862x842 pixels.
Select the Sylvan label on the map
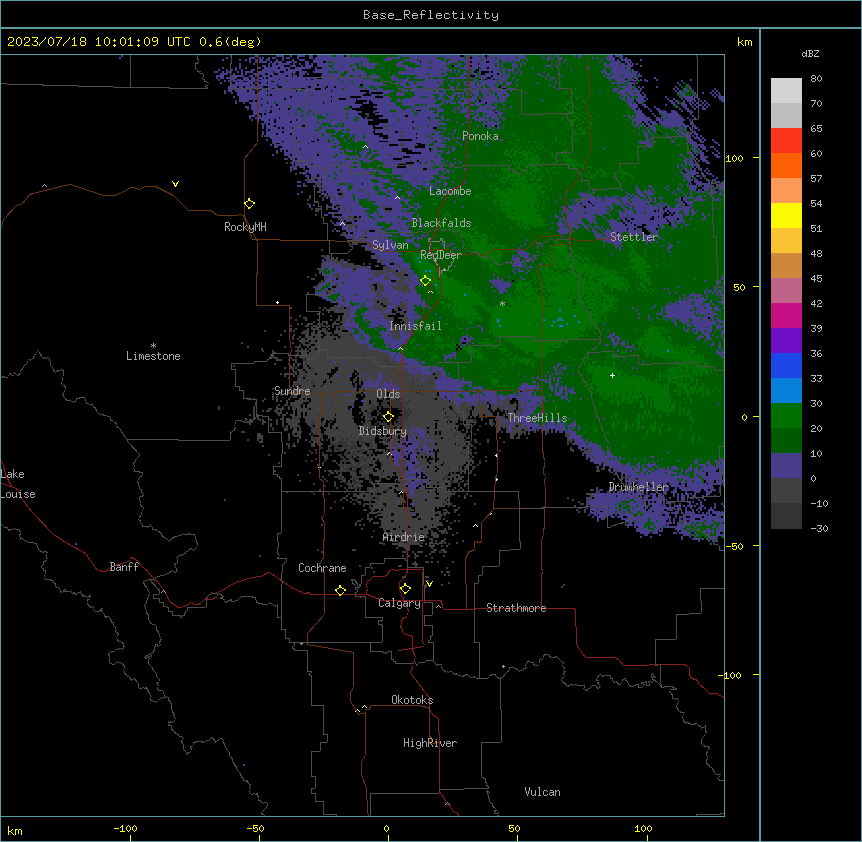click(x=390, y=245)
